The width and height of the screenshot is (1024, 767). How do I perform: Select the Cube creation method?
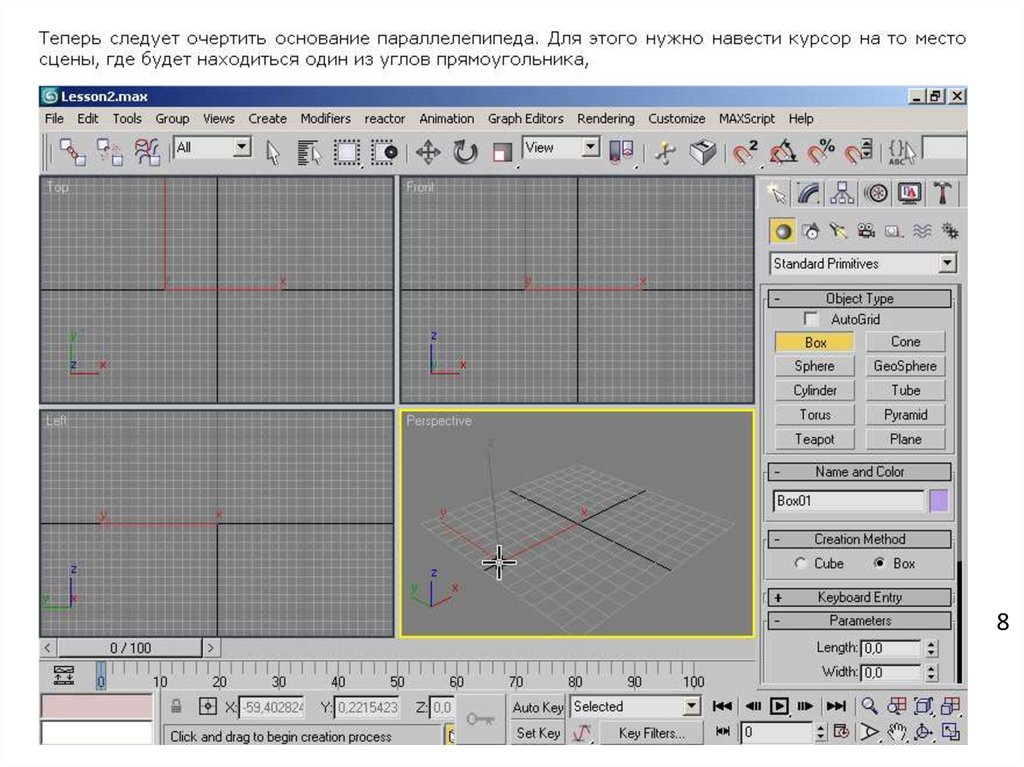click(800, 563)
